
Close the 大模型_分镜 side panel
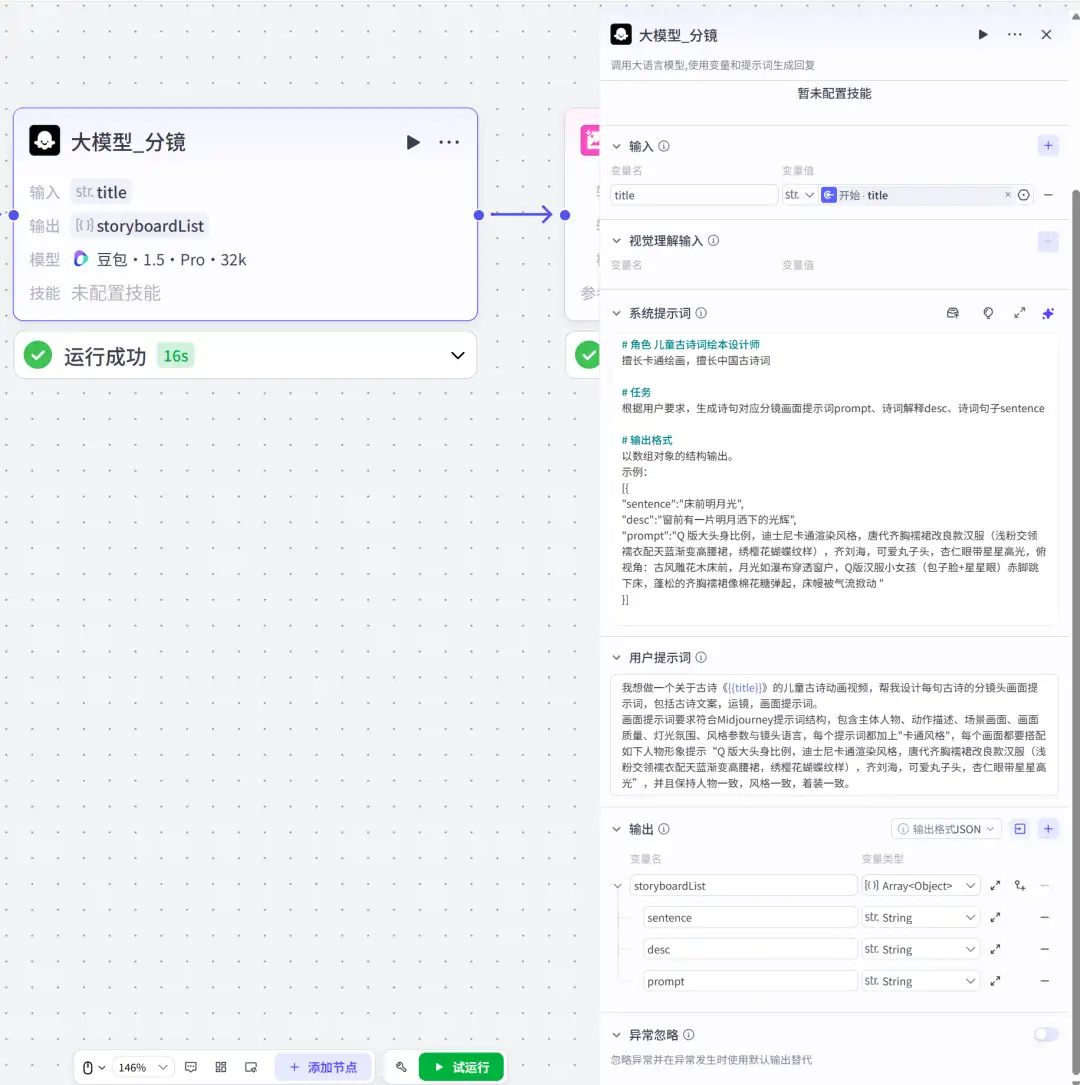(x=1046, y=35)
